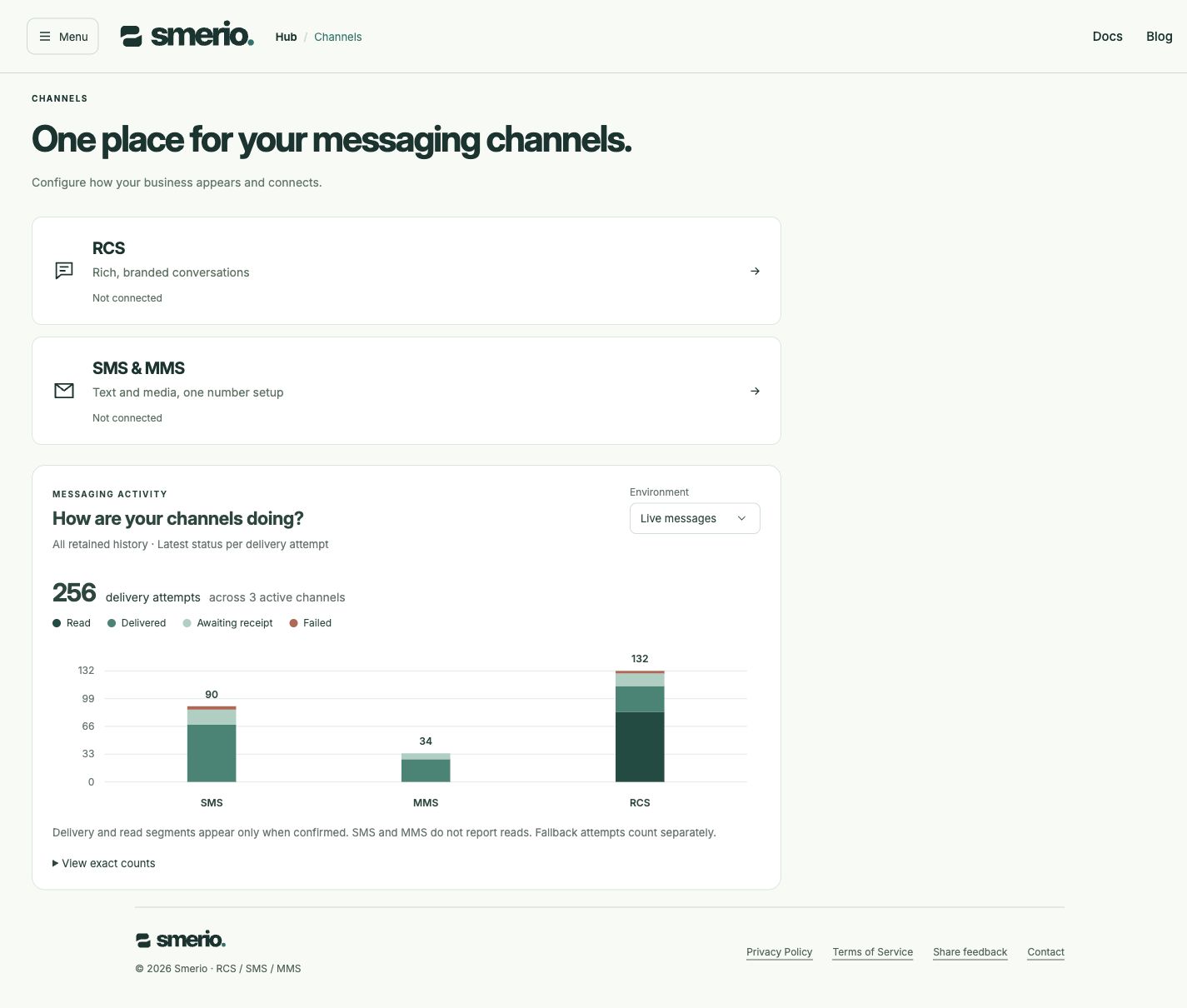Toggle Failed legend item
The height and width of the screenshot is (1008, 1187).
(x=311, y=623)
